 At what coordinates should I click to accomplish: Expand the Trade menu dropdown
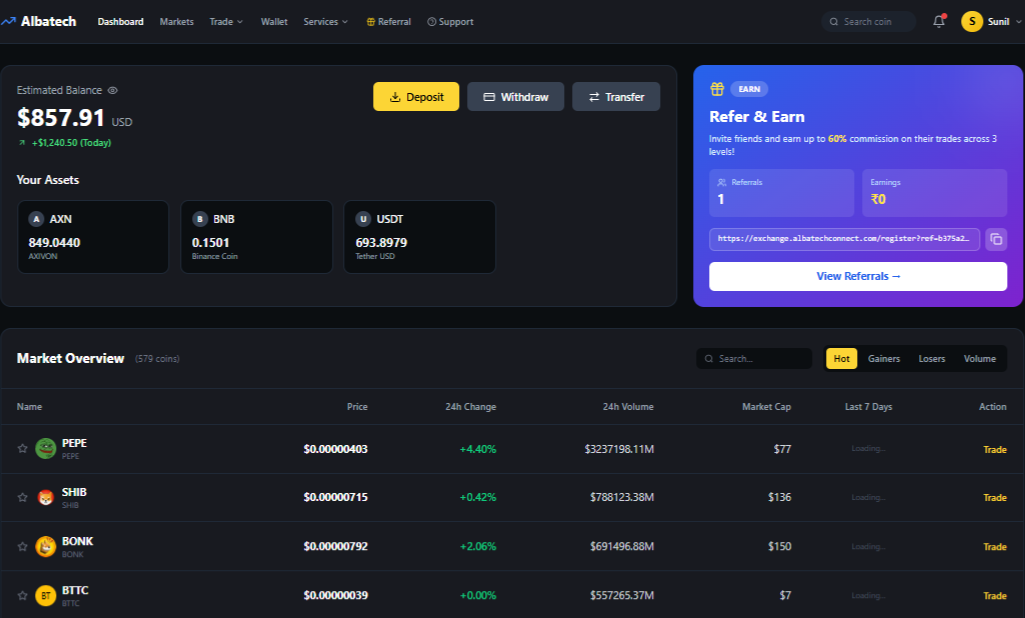click(x=226, y=22)
